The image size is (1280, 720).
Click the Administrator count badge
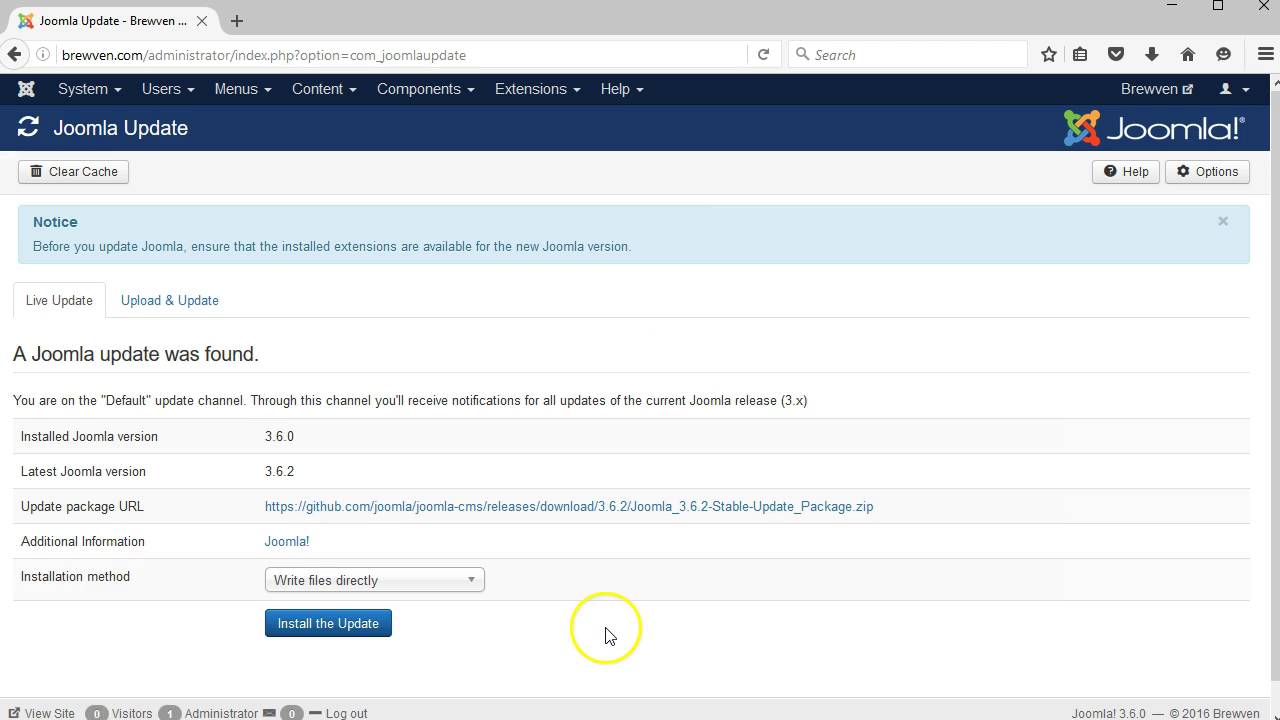click(170, 713)
